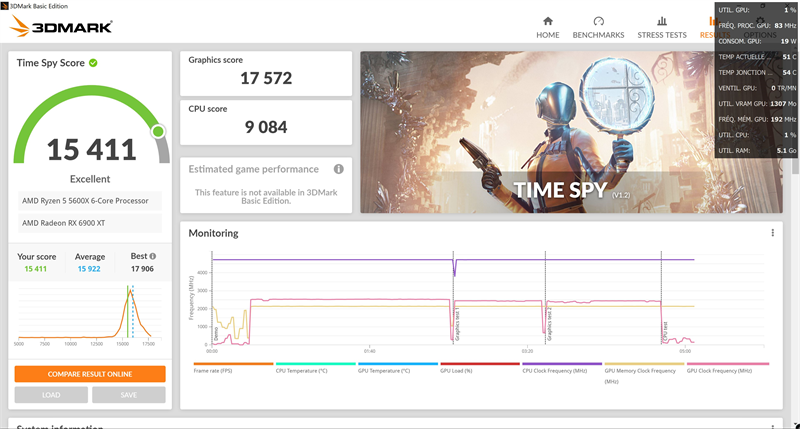Viewport: 800px width, 429px height.
Task: Click Your score value 15 411
Action: [36, 269]
